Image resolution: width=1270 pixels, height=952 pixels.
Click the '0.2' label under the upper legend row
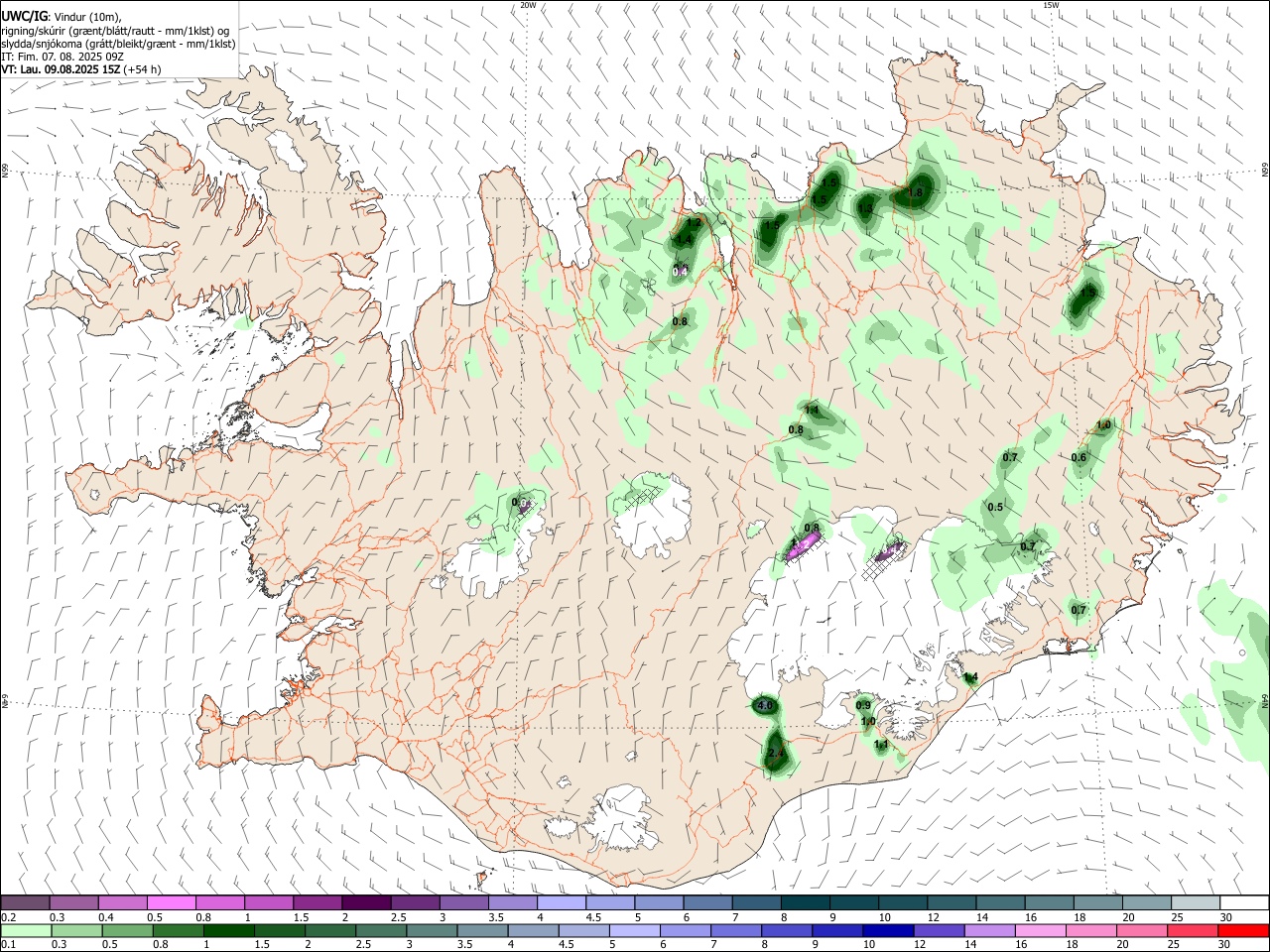(x=8, y=917)
